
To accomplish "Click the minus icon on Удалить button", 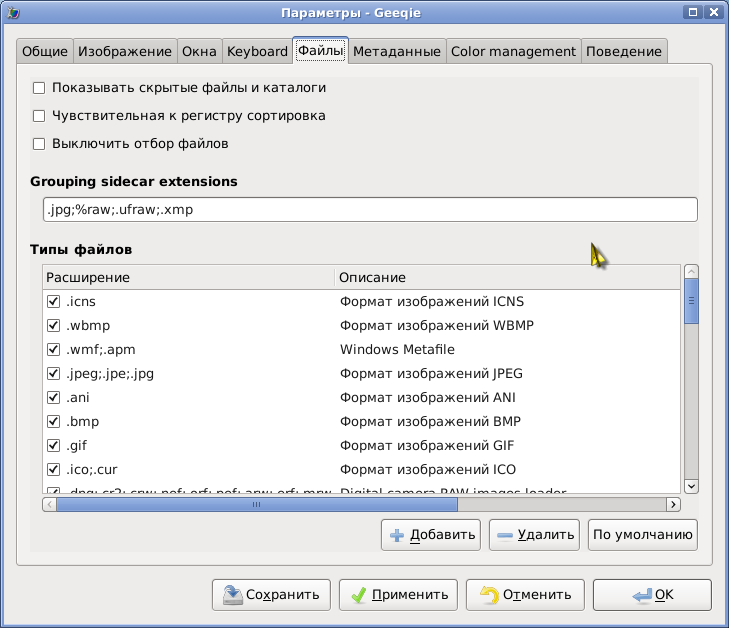I will pos(504,535).
